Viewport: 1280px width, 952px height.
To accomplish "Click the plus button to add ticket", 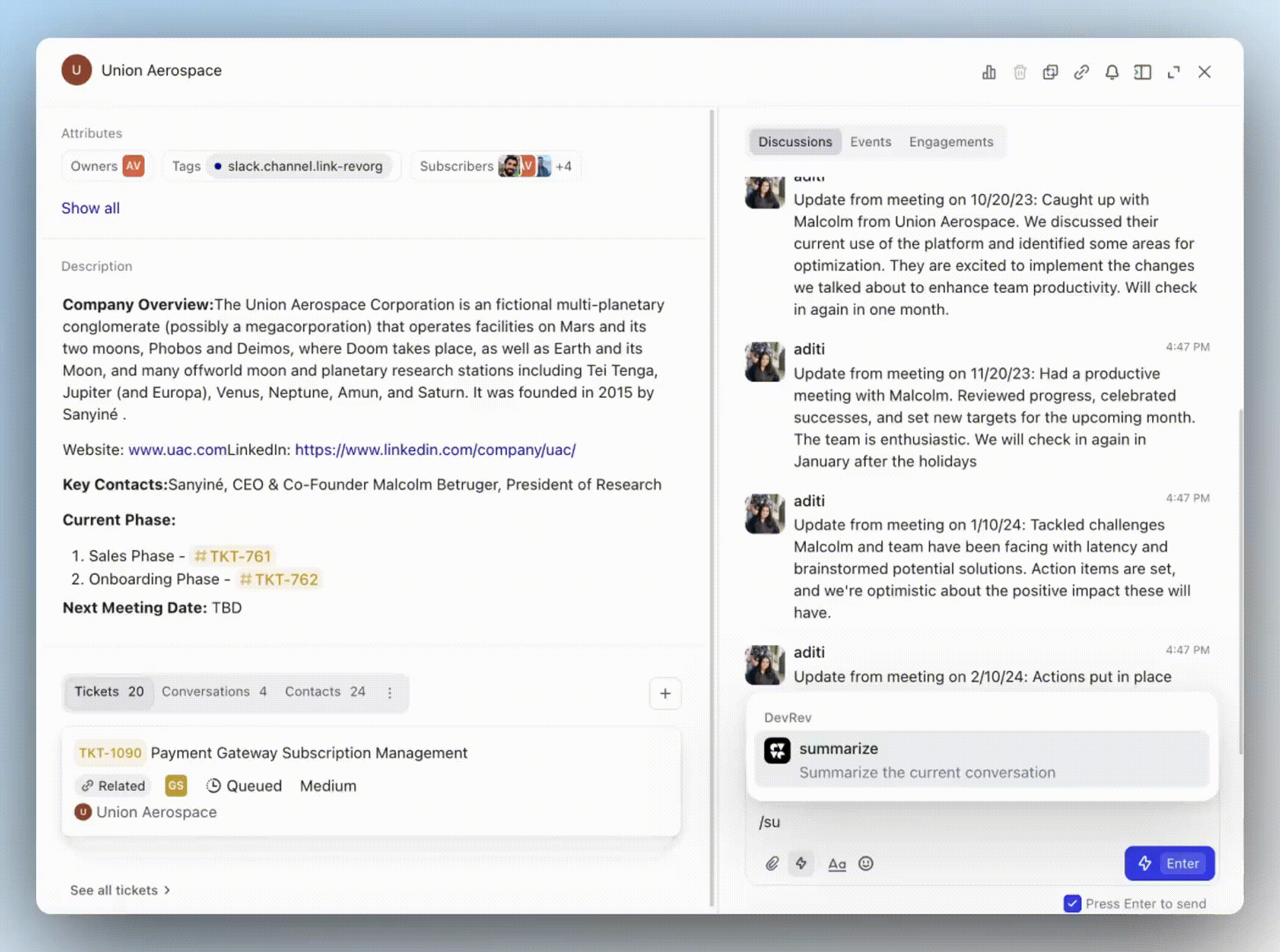I will [665, 693].
